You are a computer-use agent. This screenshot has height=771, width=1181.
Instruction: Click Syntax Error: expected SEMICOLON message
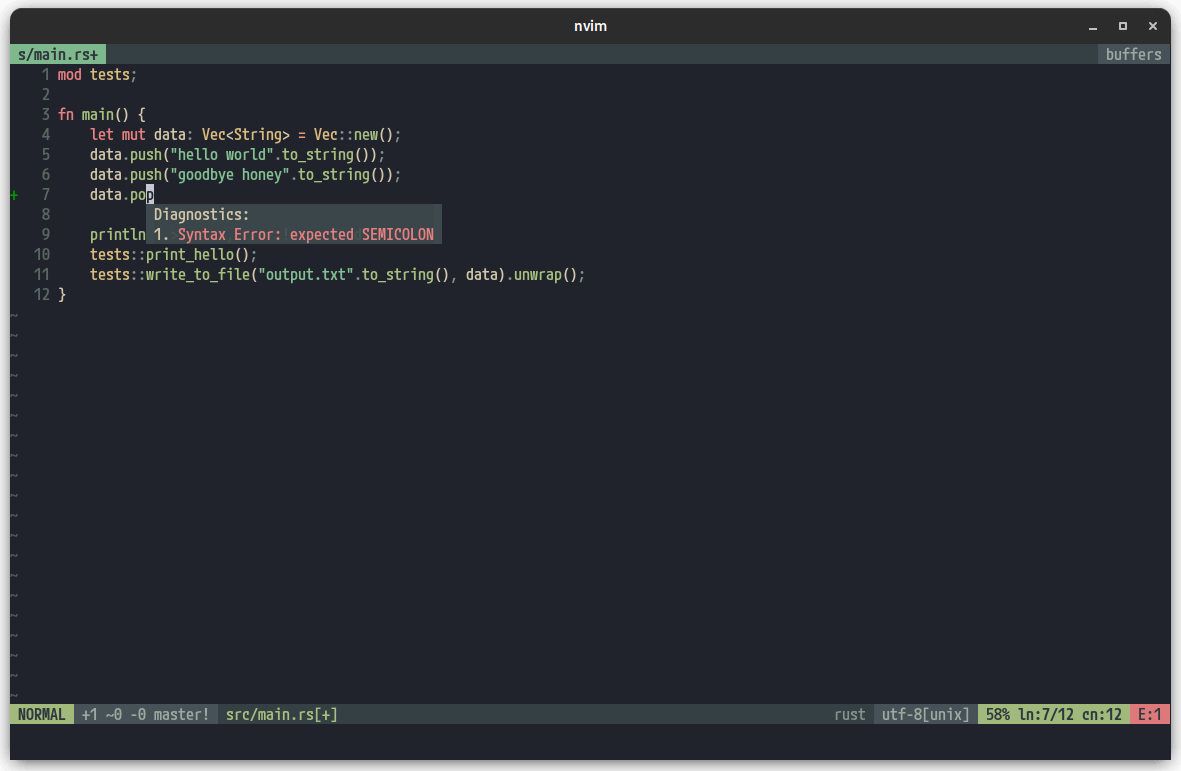[306, 235]
